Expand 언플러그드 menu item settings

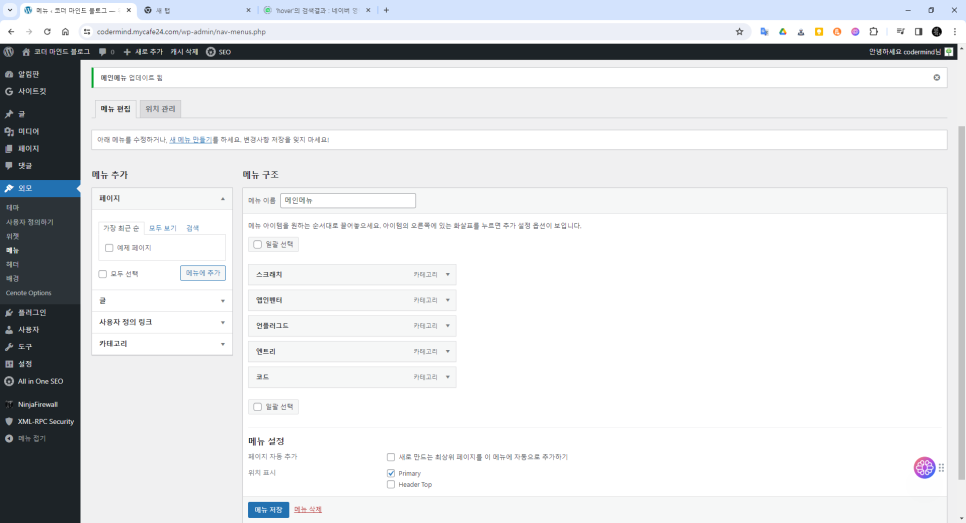pos(448,326)
